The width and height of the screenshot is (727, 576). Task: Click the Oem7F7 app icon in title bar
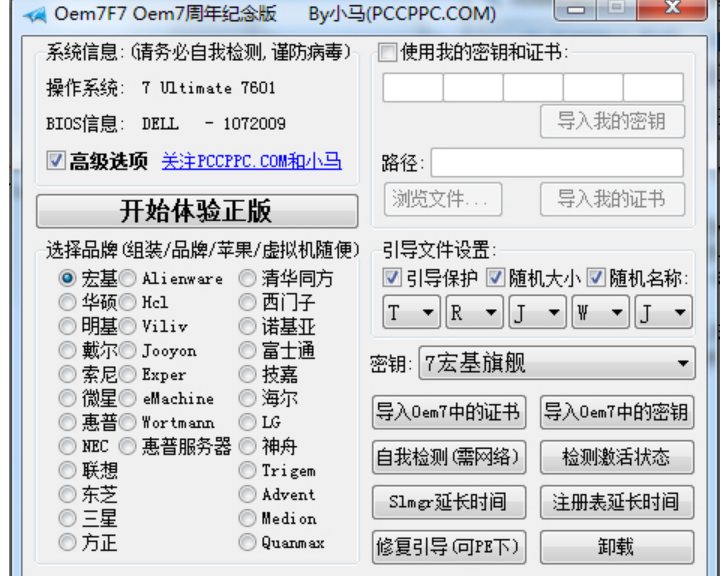tap(34, 15)
